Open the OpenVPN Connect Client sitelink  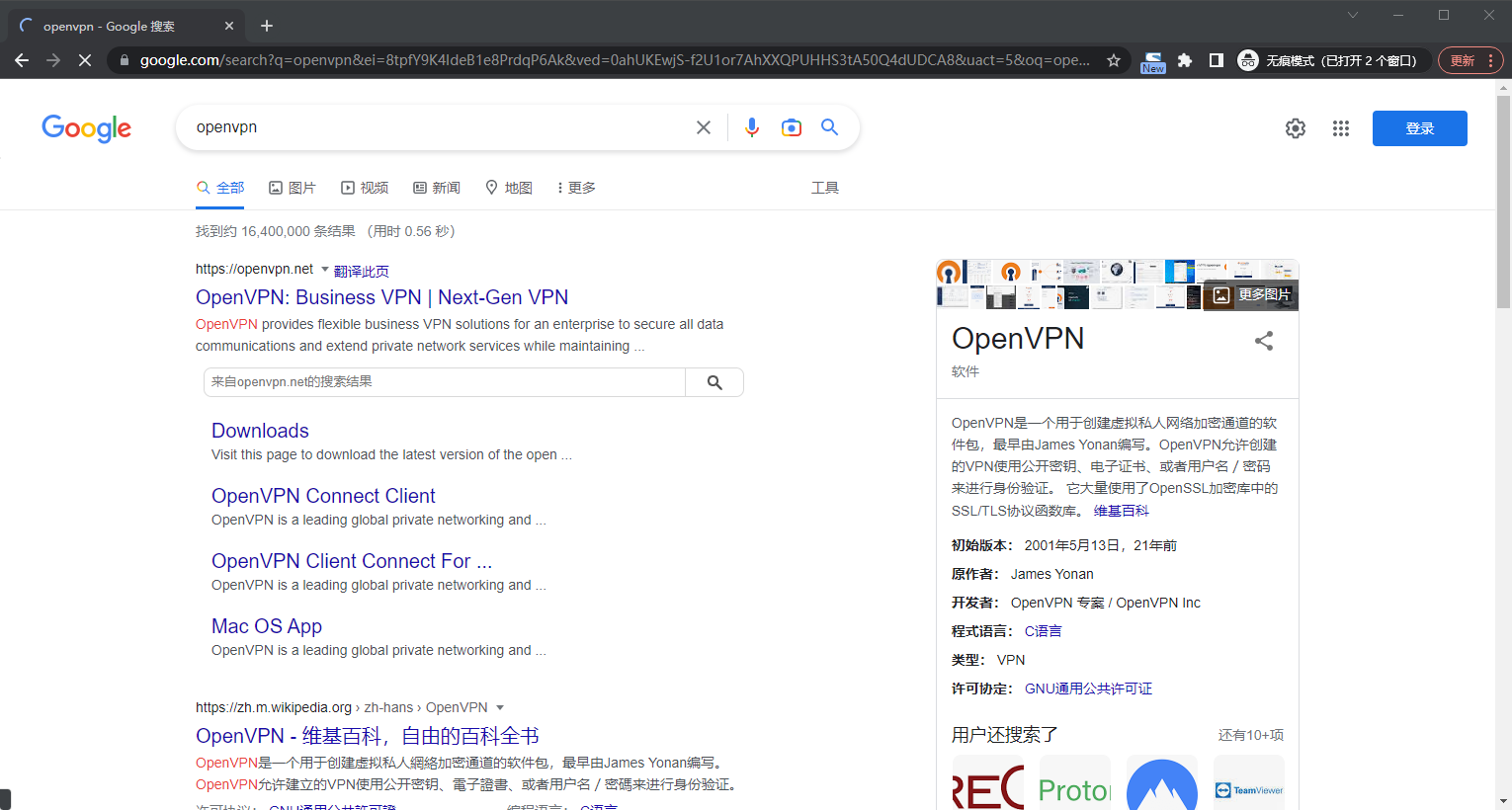(x=323, y=496)
